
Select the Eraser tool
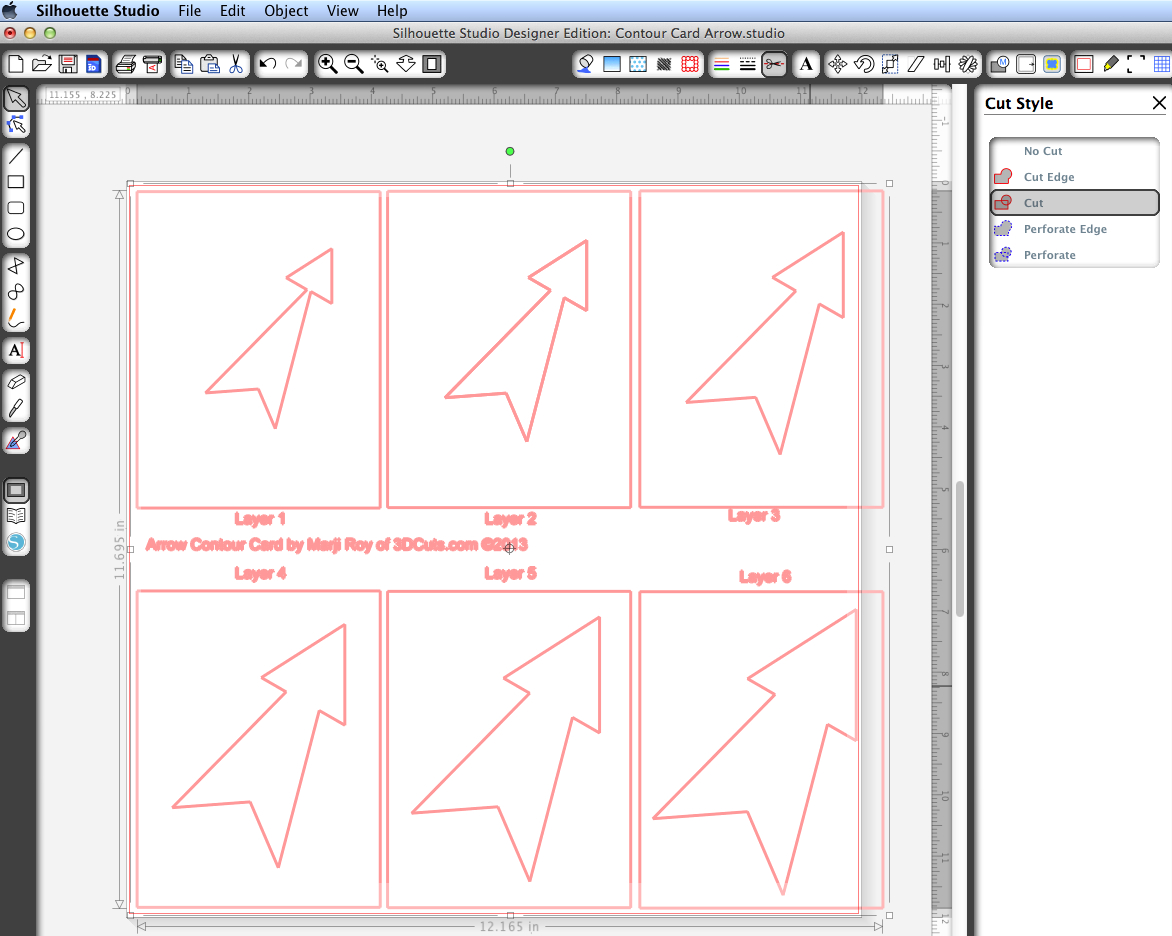tap(16, 382)
